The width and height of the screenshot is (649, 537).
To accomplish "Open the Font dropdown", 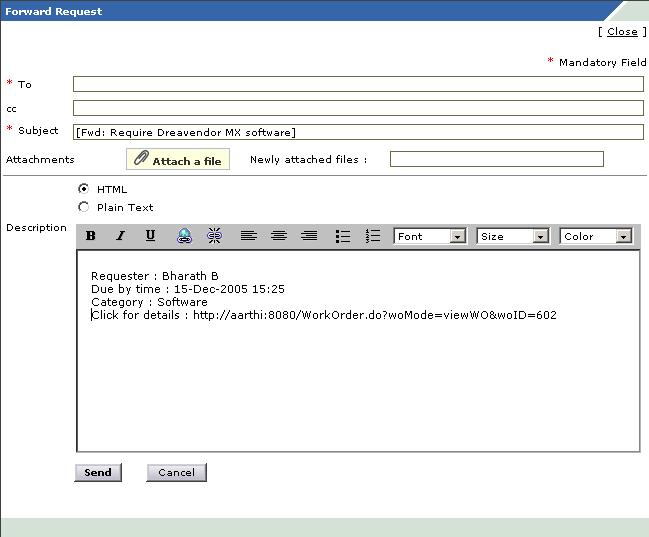I will [x=430, y=237].
